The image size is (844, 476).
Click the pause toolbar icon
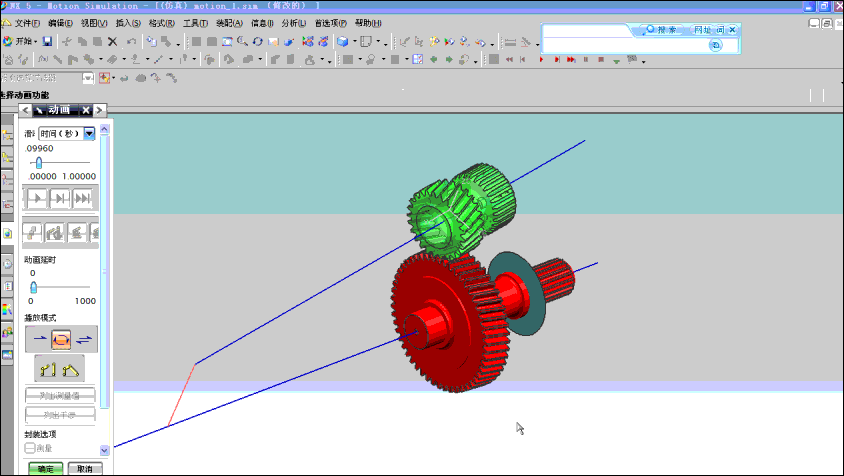(x=586, y=60)
